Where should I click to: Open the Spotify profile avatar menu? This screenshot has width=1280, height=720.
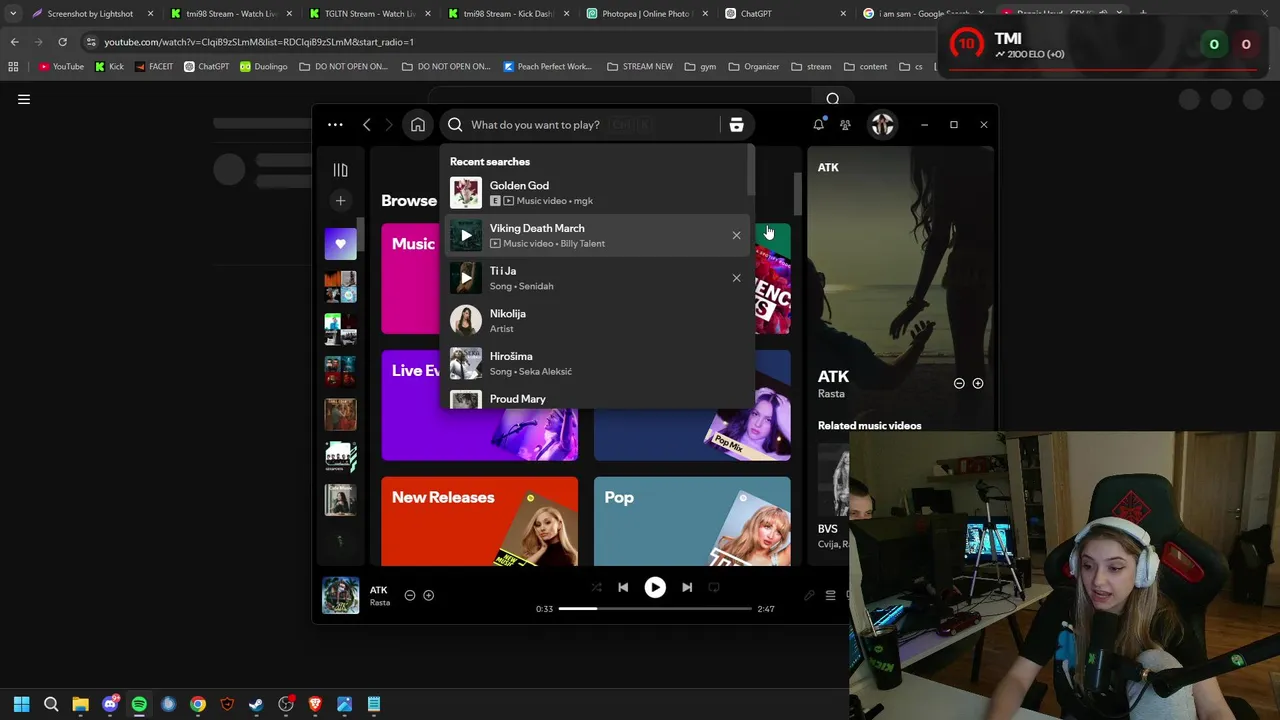[882, 125]
